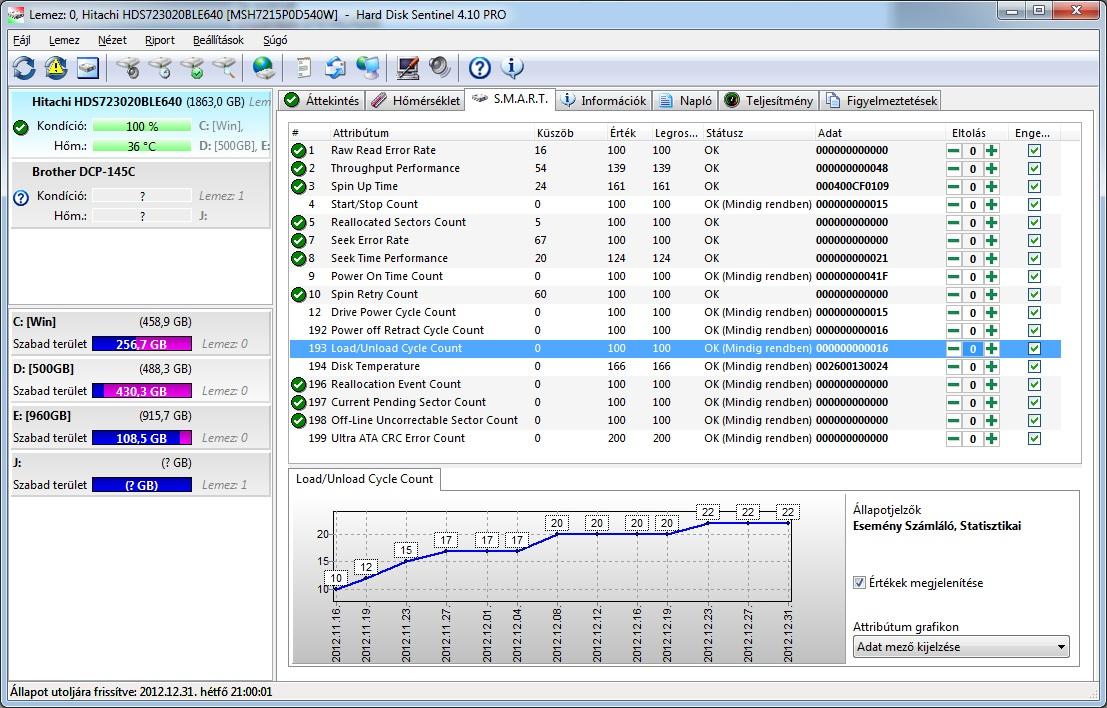Click the envelope with blue arrows icon
Image resolution: width=1107 pixels, height=708 pixels.
336,68
